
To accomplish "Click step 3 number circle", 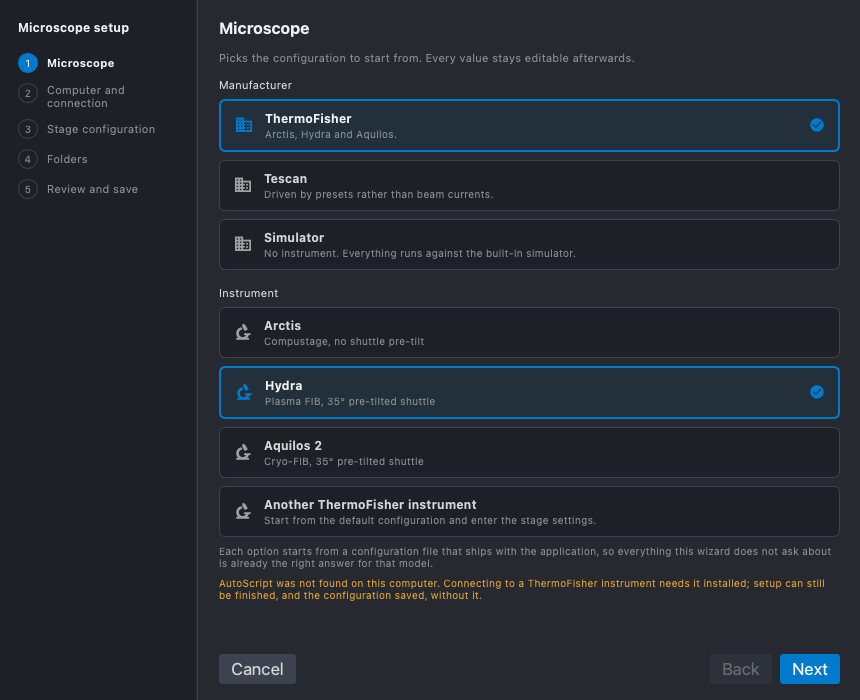I will tap(28, 129).
